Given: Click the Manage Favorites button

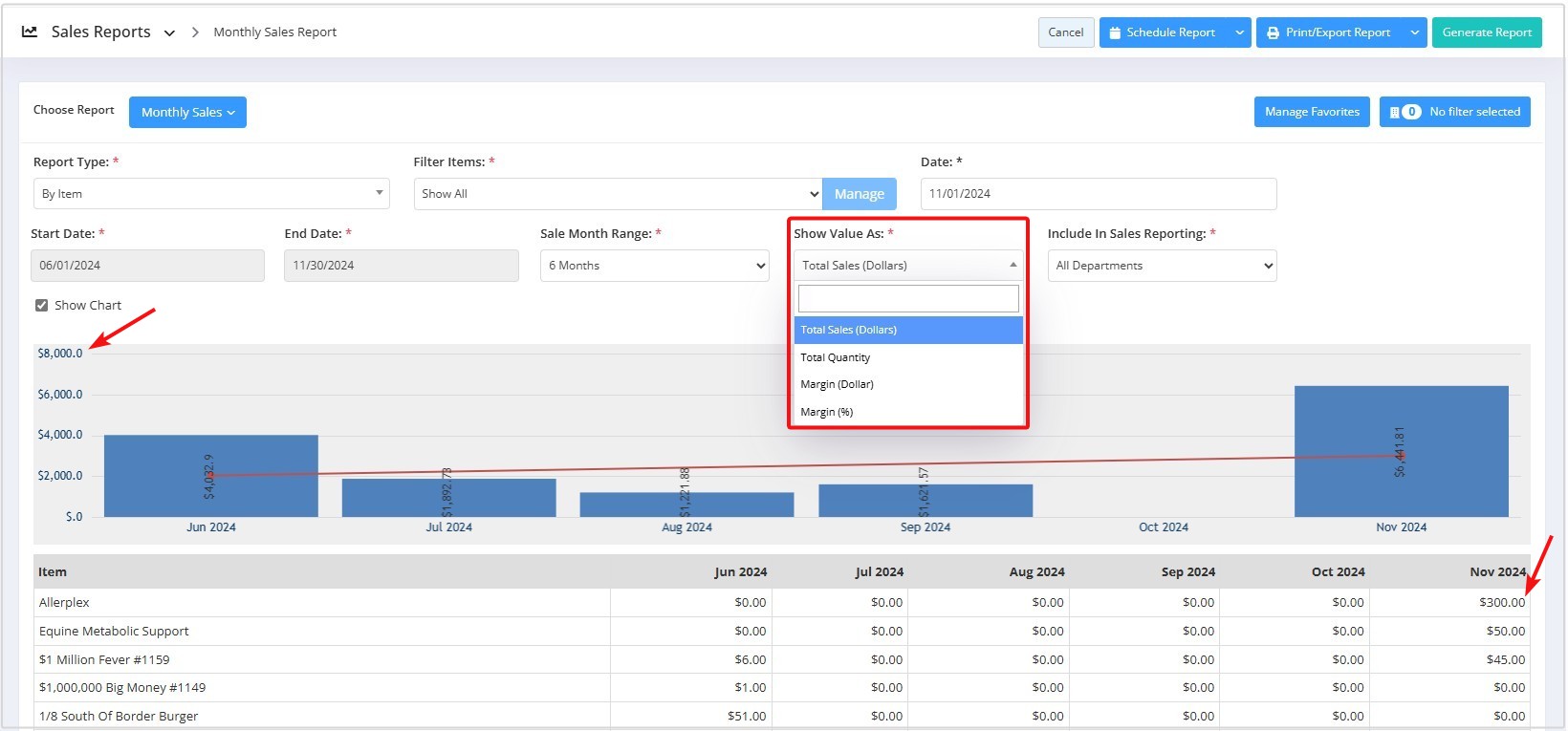Looking at the screenshot, I should [x=1312, y=112].
